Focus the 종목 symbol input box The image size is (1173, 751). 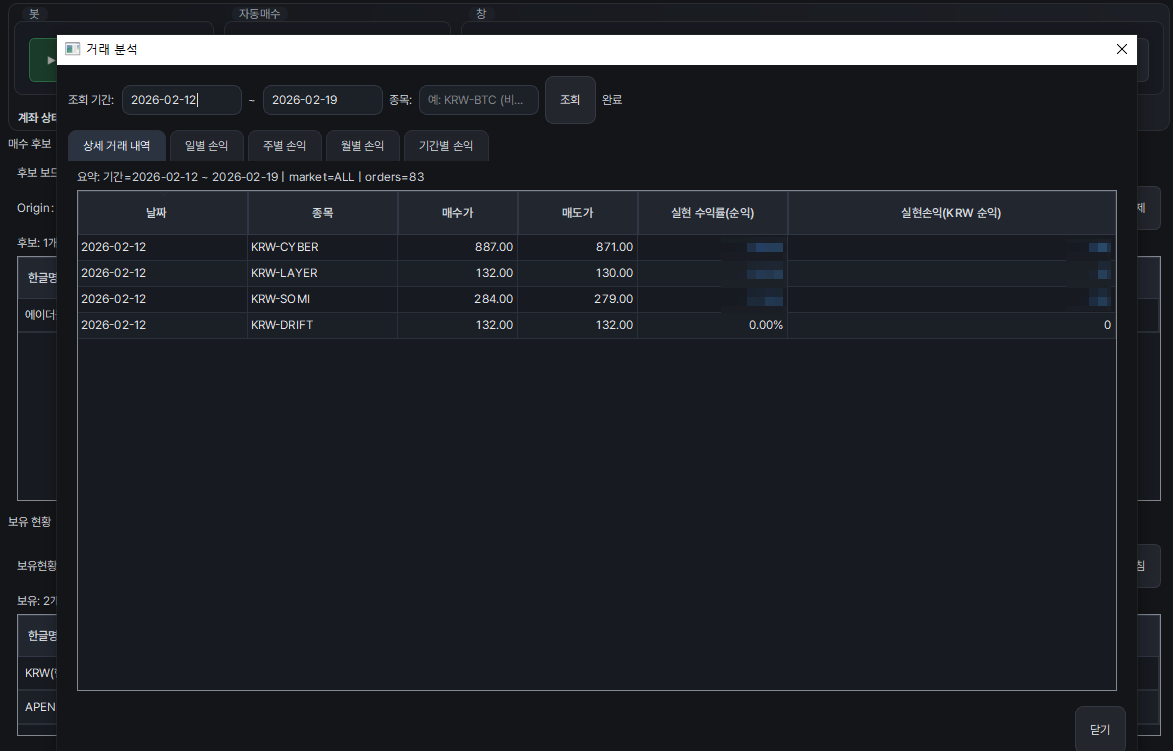(x=478, y=100)
